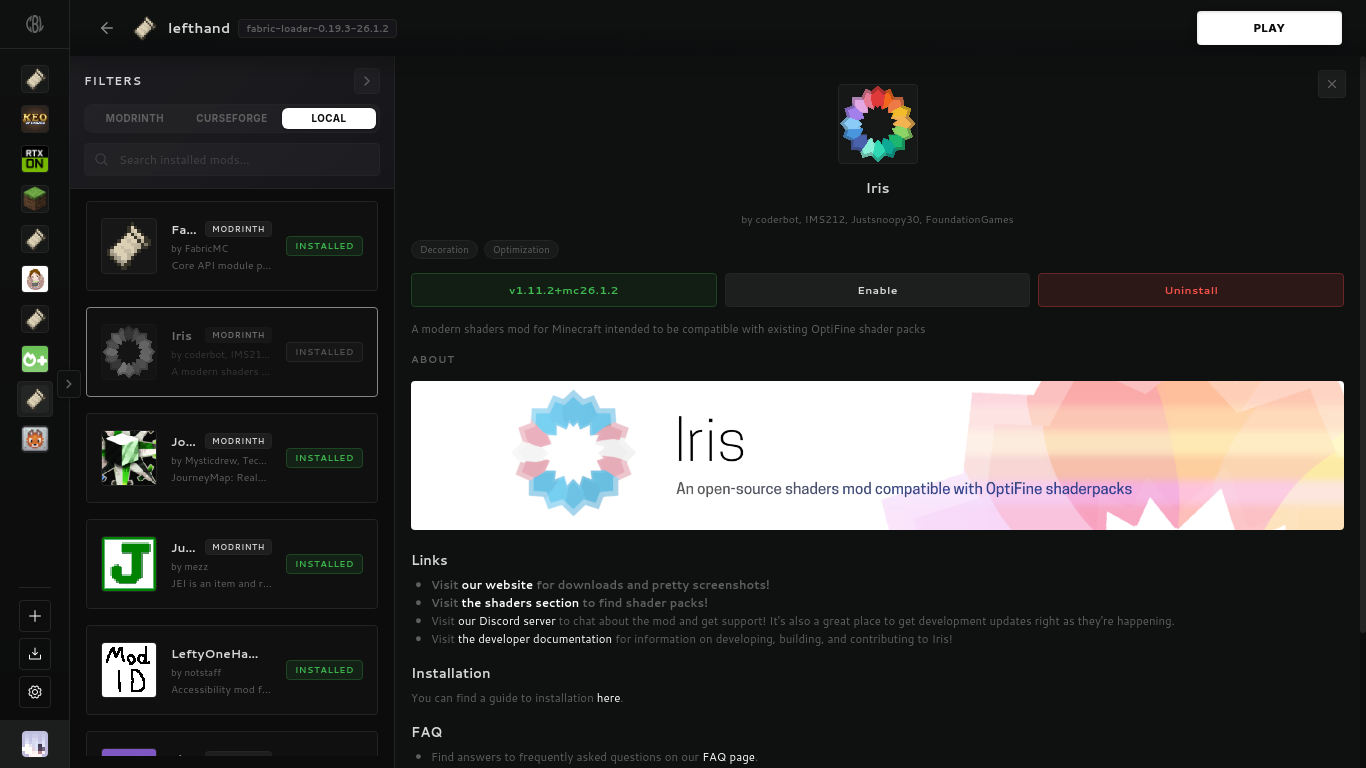This screenshot has width=1366, height=768.
Task: Click the lefthand instance name
Action: click(199, 28)
